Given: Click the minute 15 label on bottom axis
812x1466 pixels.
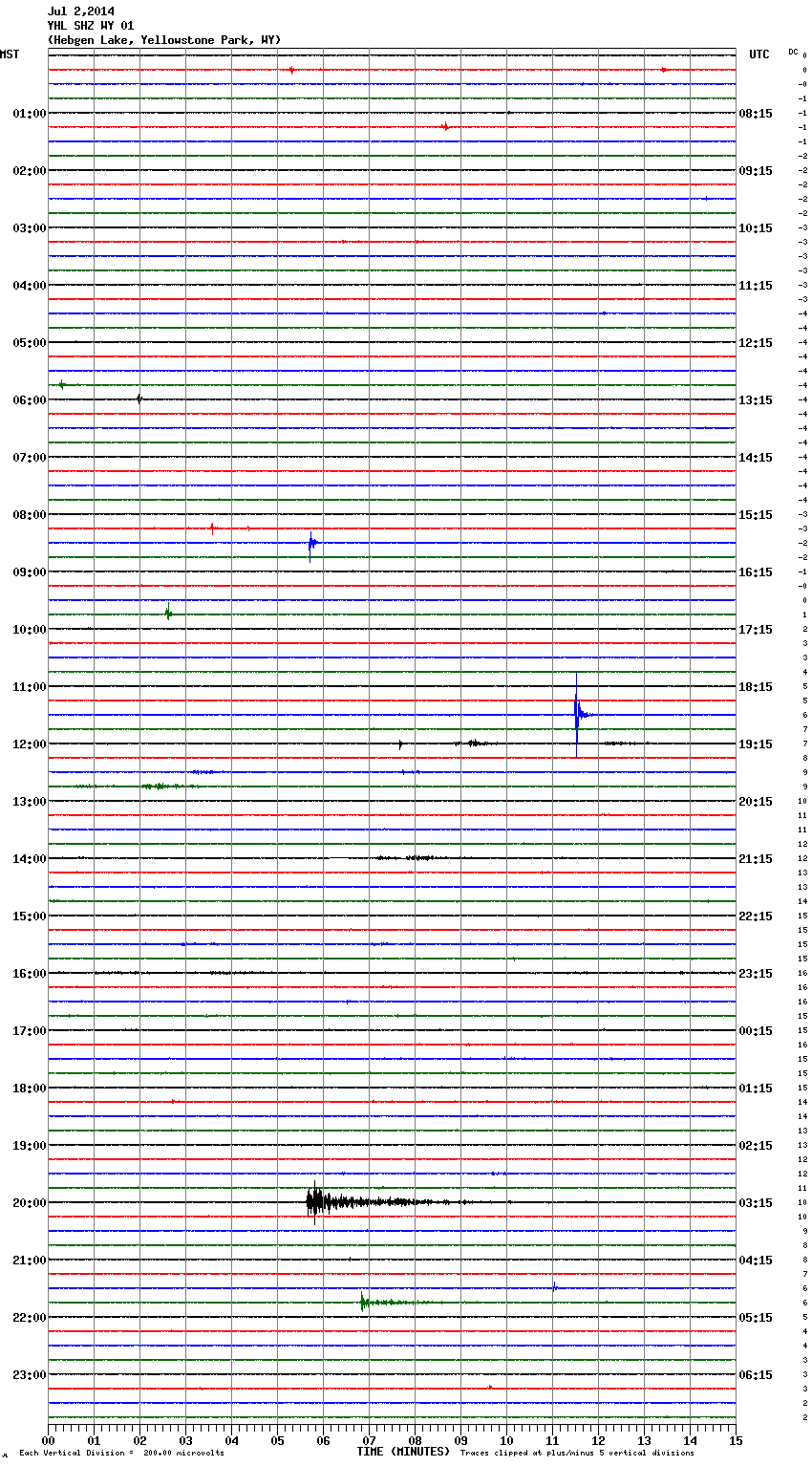Looking at the screenshot, I should point(736,1440).
